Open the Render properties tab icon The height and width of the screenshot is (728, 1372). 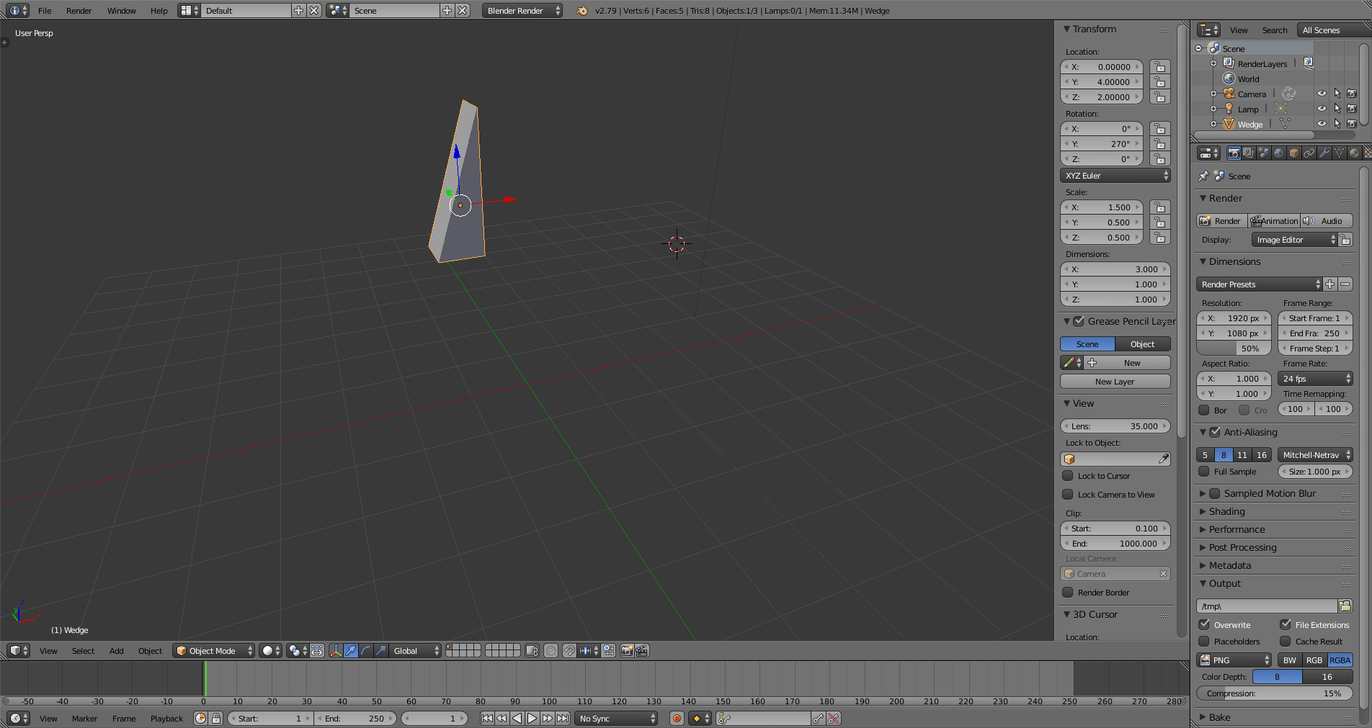pyautogui.click(x=1234, y=152)
